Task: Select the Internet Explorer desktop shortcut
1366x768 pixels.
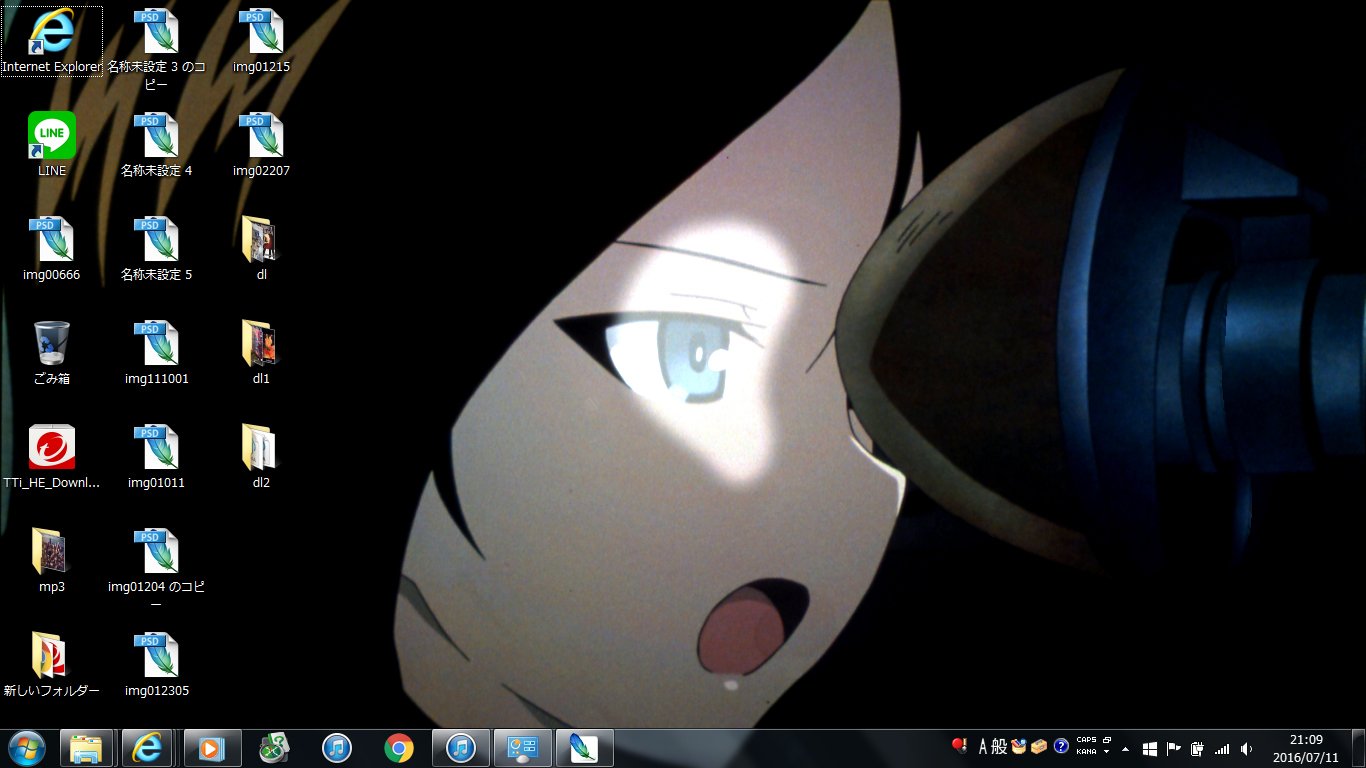Action: [52, 41]
